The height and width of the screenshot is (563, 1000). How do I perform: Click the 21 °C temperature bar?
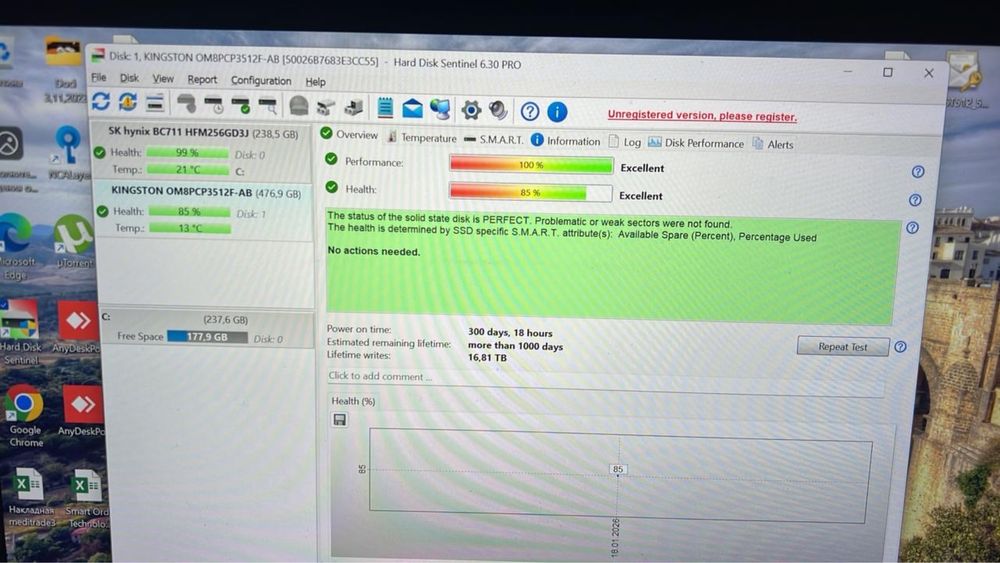click(x=188, y=170)
